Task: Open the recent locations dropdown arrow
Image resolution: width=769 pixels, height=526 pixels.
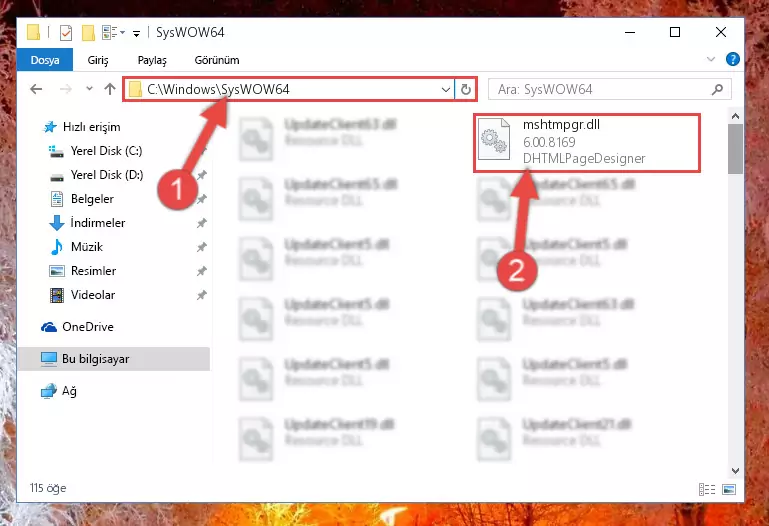Action: [x=89, y=89]
